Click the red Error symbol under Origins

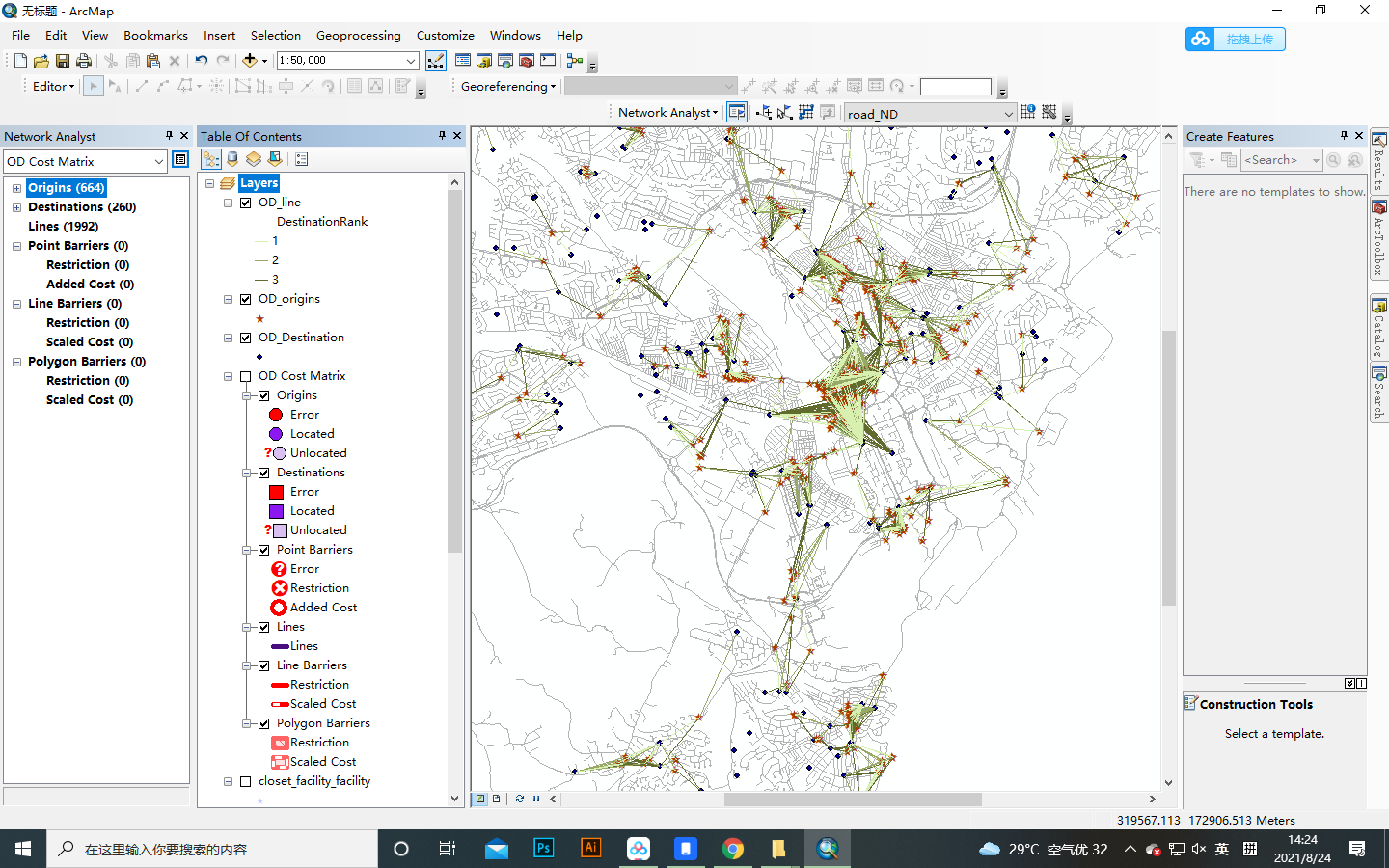click(275, 414)
